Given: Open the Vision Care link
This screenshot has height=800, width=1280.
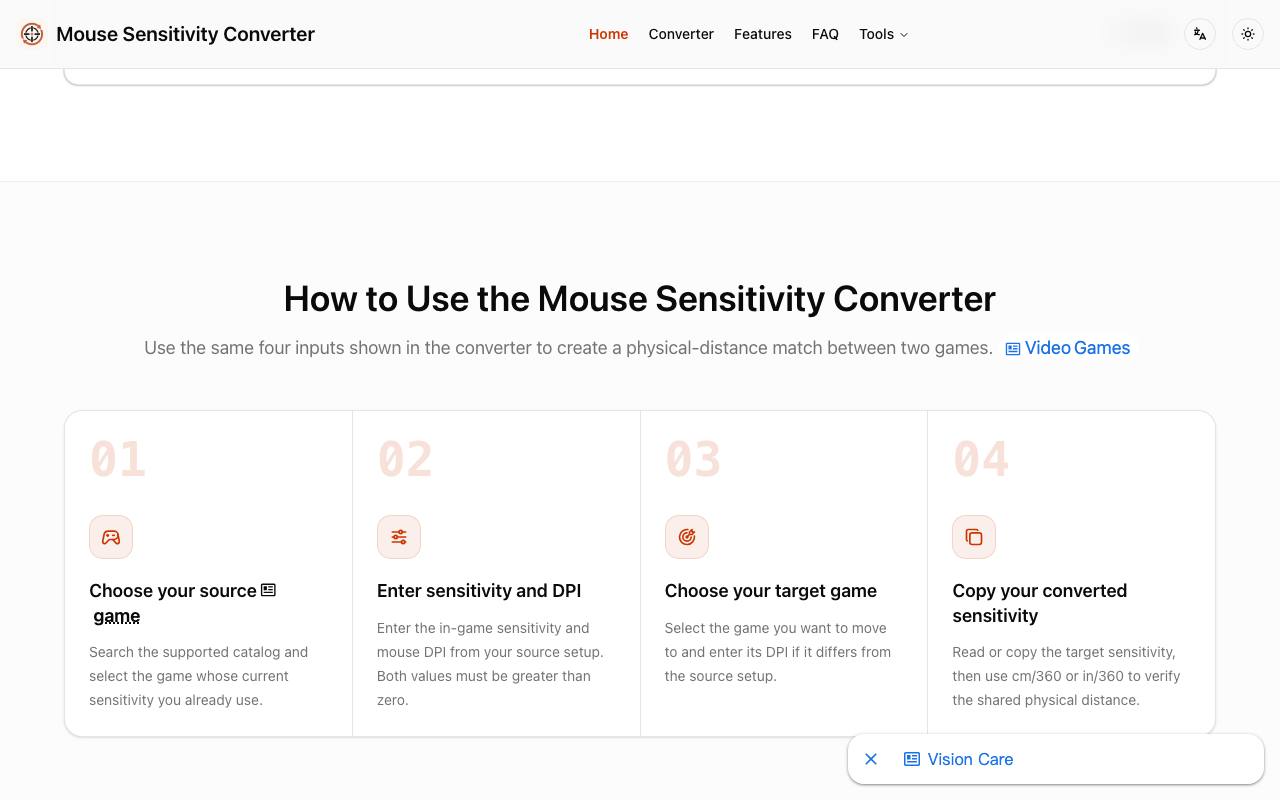Looking at the screenshot, I should [970, 759].
